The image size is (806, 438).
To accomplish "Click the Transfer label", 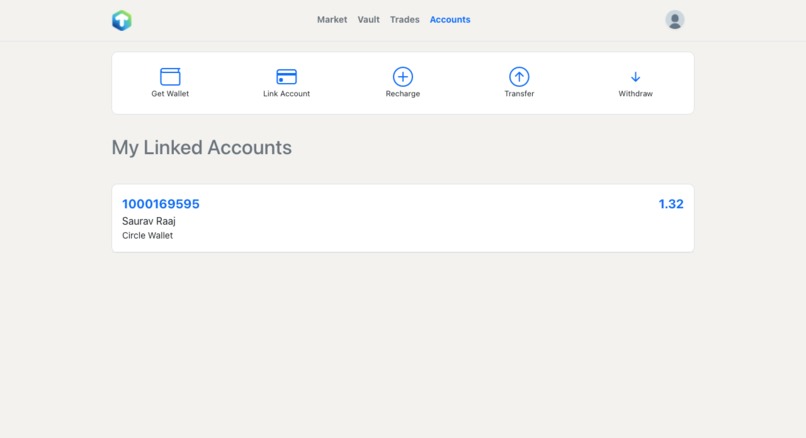I will (519, 94).
